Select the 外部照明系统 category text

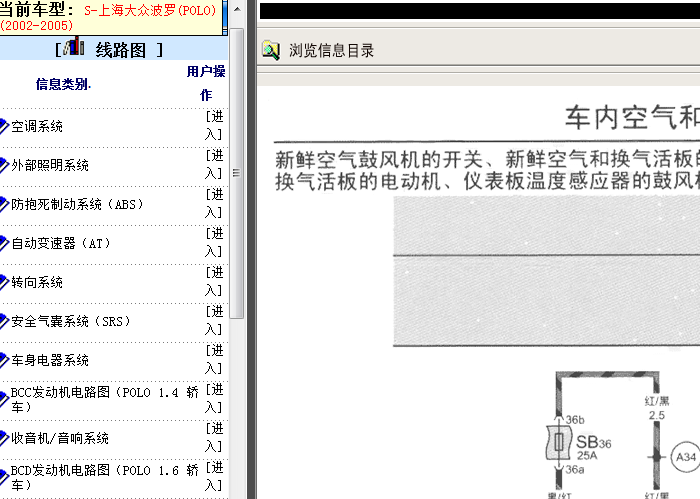pos(50,165)
